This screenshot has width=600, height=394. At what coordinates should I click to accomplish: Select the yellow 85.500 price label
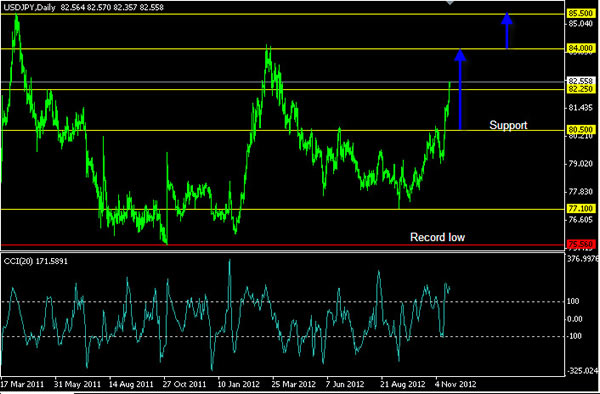[581, 13]
